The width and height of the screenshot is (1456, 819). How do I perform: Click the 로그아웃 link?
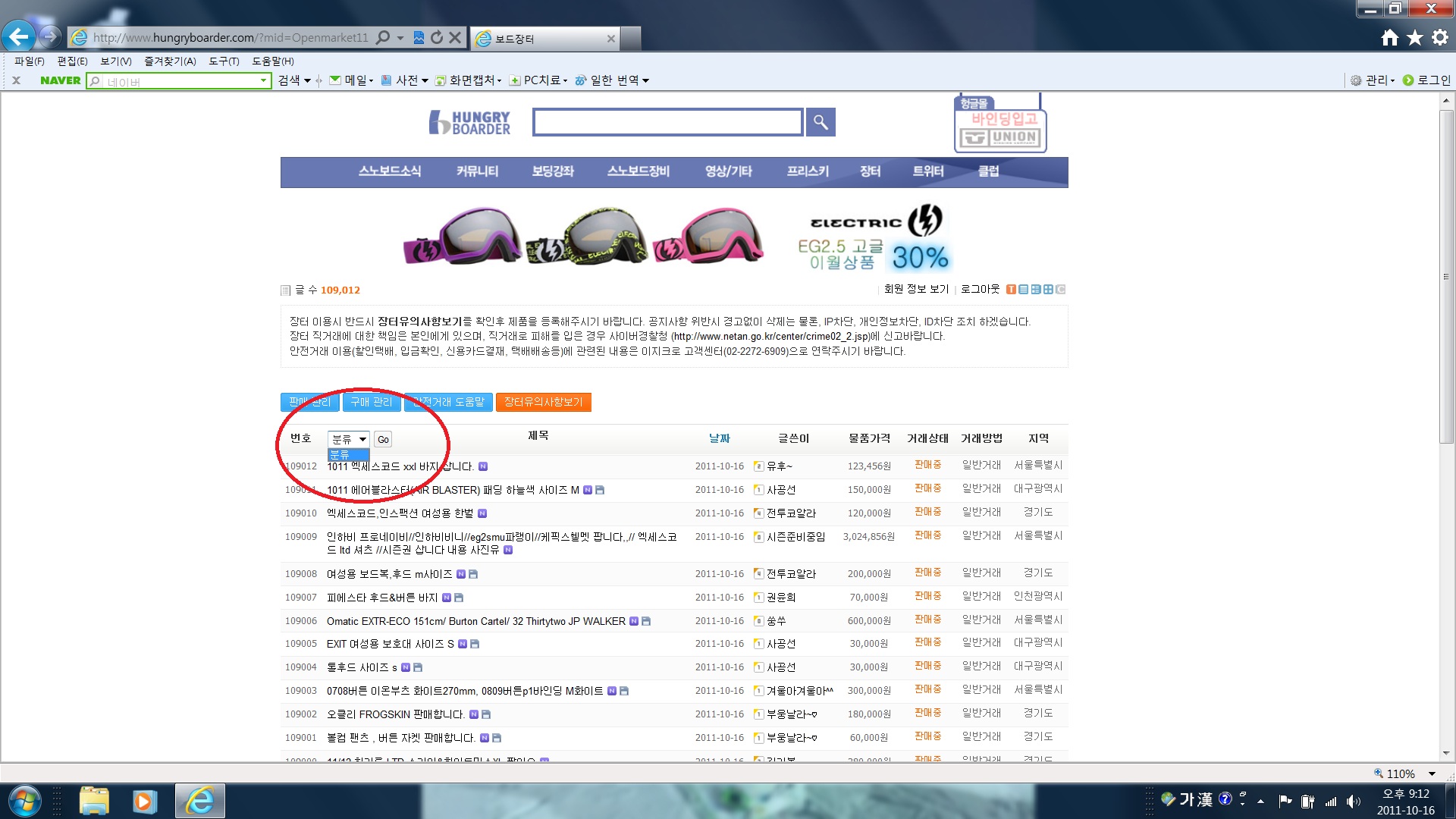pos(980,290)
